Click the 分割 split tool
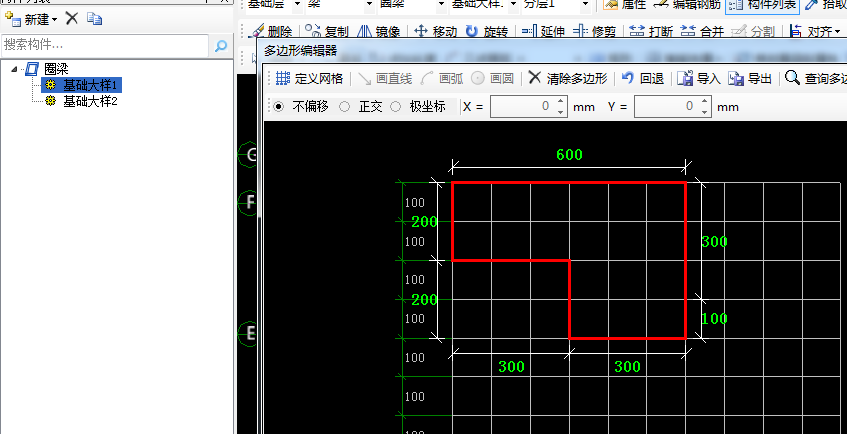This screenshot has width=847, height=434. (x=752, y=31)
